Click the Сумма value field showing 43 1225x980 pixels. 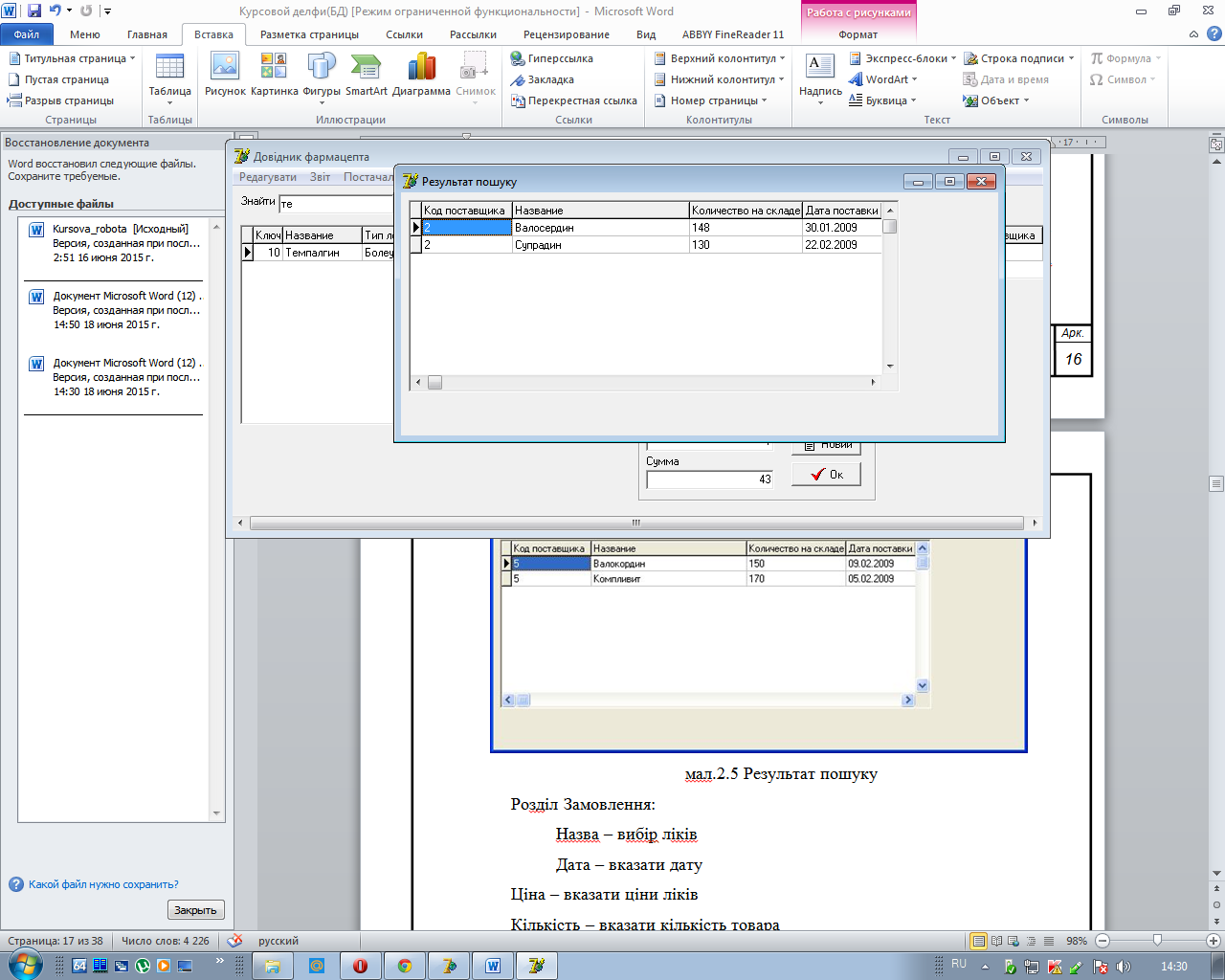pyautogui.click(x=709, y=479)
